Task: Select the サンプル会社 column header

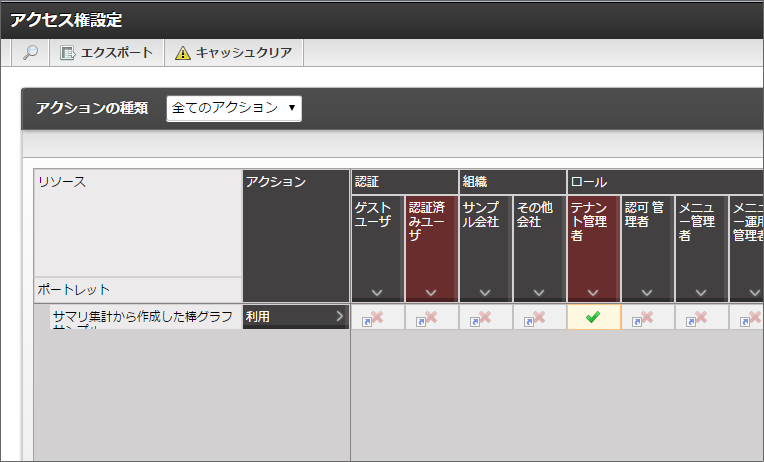Action: point(486,249)
